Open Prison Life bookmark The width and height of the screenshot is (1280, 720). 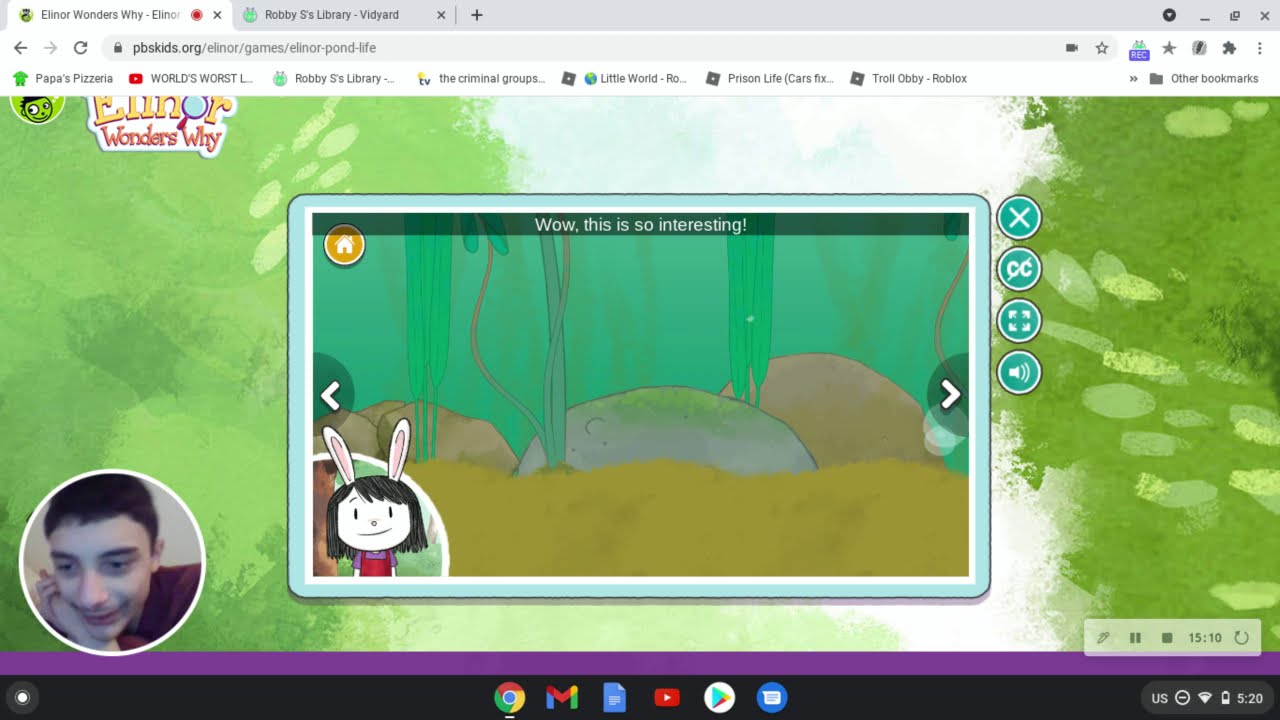pos(769,78)
